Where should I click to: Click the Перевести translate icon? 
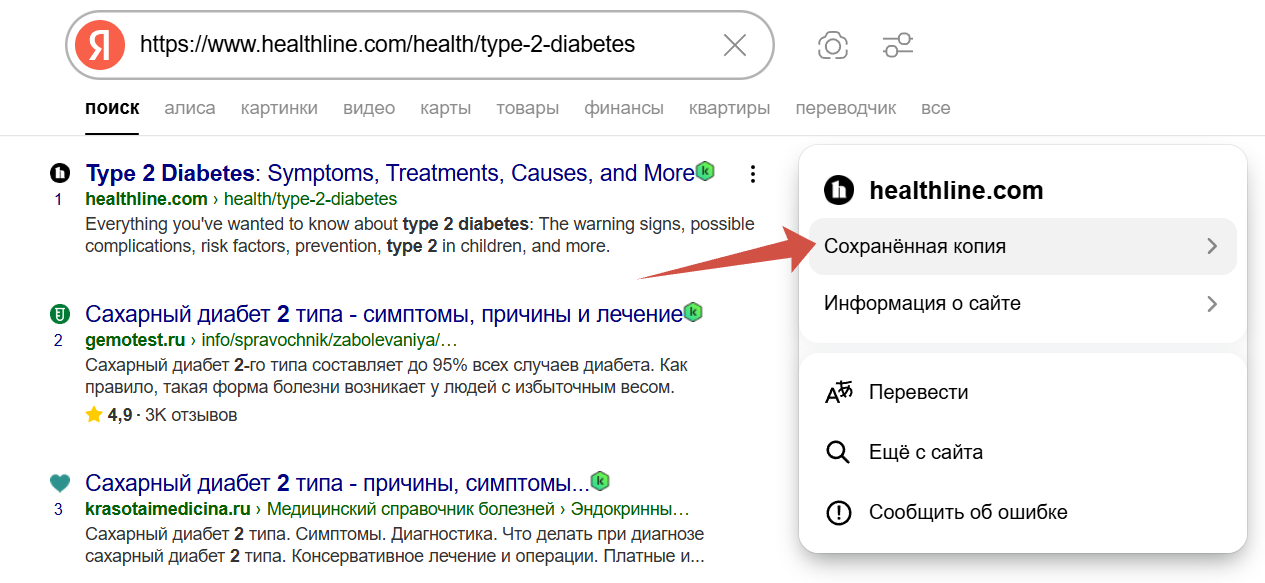(x=838, y=393)
